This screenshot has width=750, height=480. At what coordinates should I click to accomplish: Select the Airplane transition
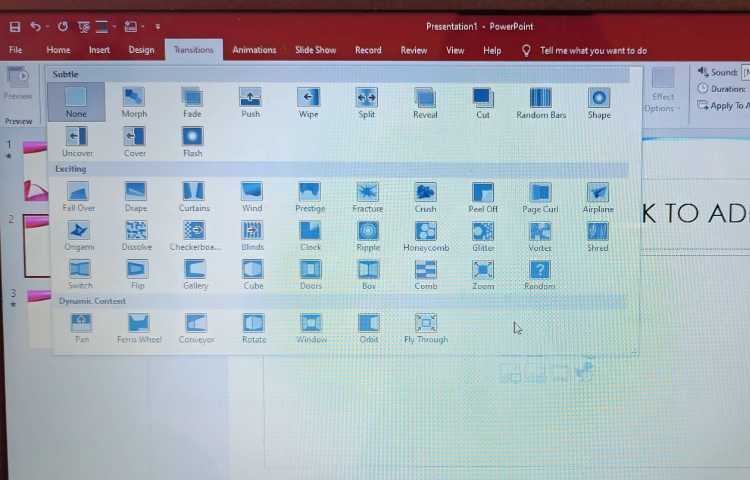point(598,197)
